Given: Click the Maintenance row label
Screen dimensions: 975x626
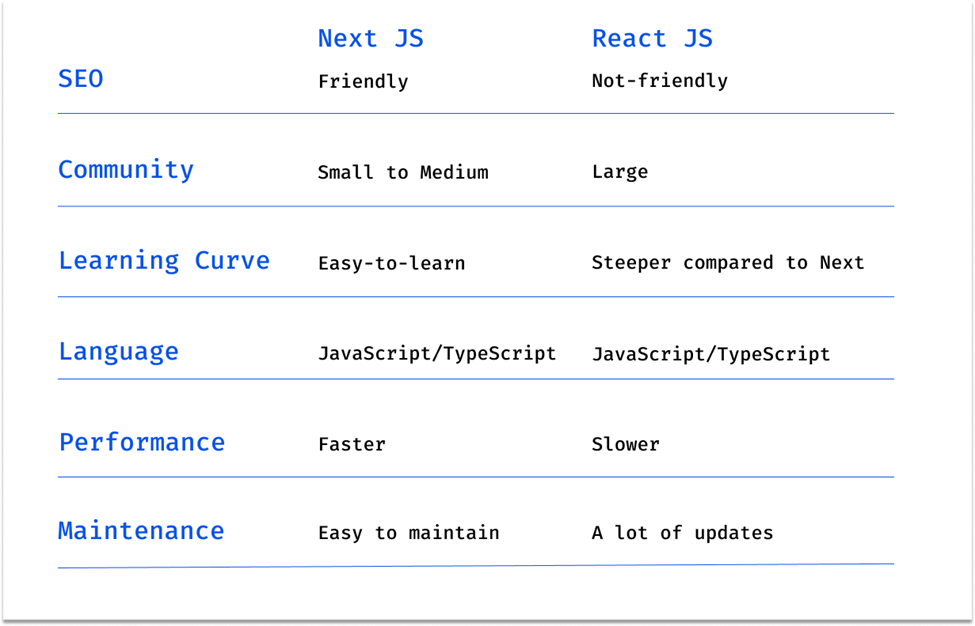Looking at the screenshot, I should tap(141, 531).
